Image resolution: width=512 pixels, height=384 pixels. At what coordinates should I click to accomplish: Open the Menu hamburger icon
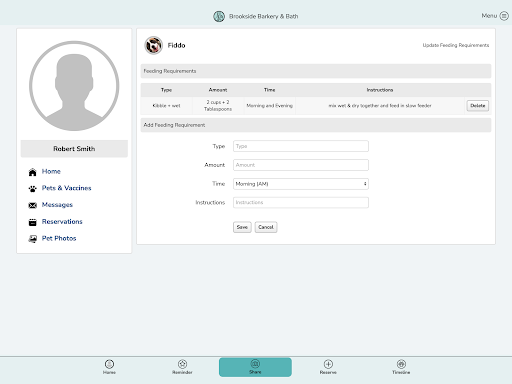[504, 16]
